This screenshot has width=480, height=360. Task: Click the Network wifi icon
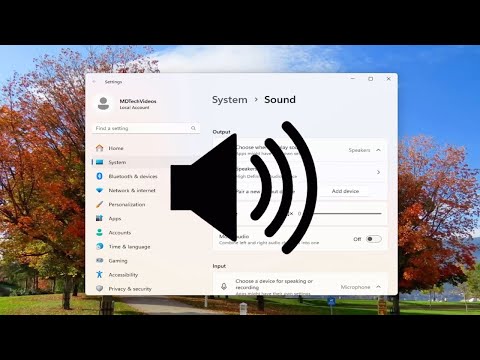pyautogui.click(x=99, y=190)
